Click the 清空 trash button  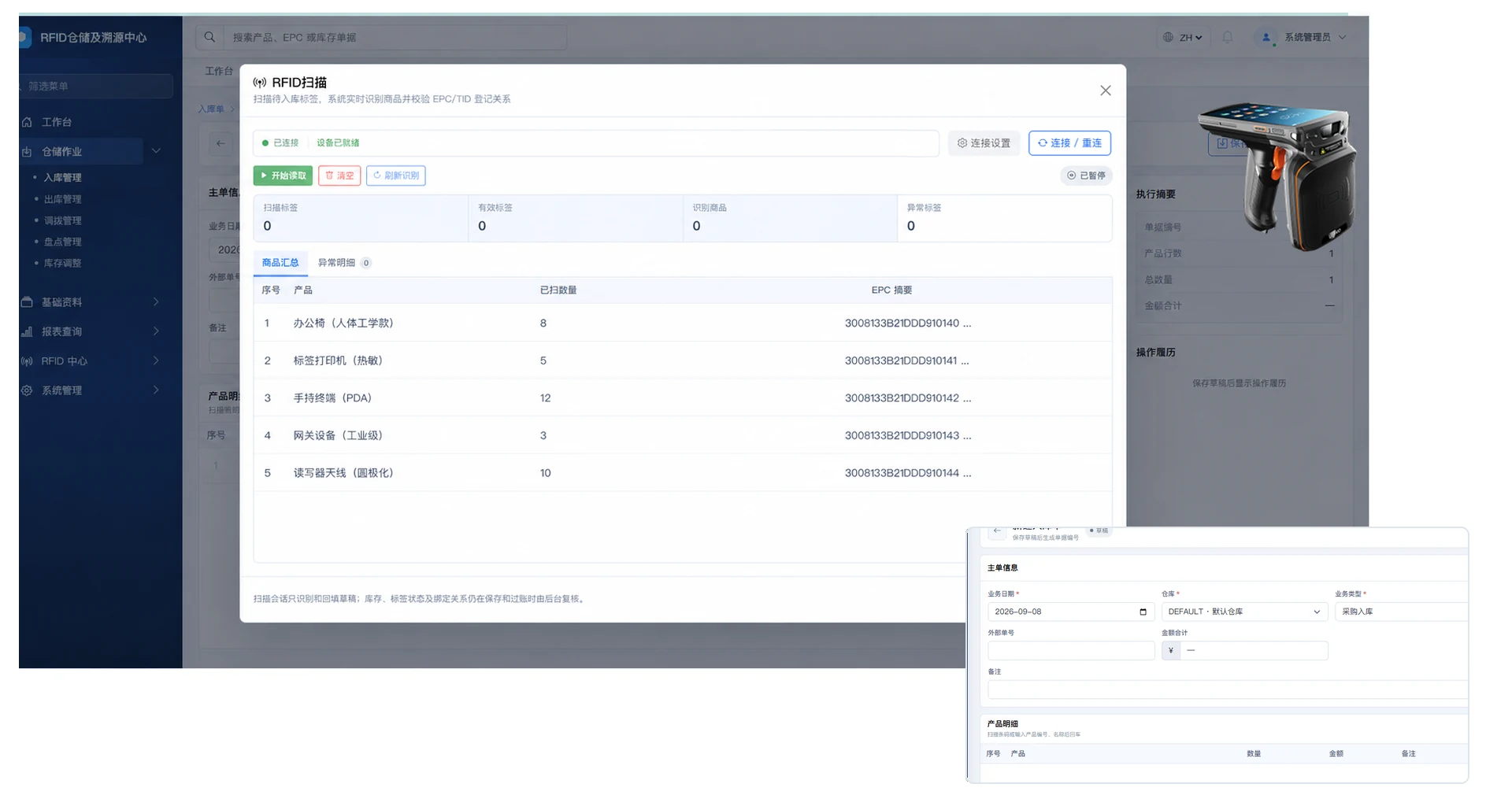(x=339, y=176)
